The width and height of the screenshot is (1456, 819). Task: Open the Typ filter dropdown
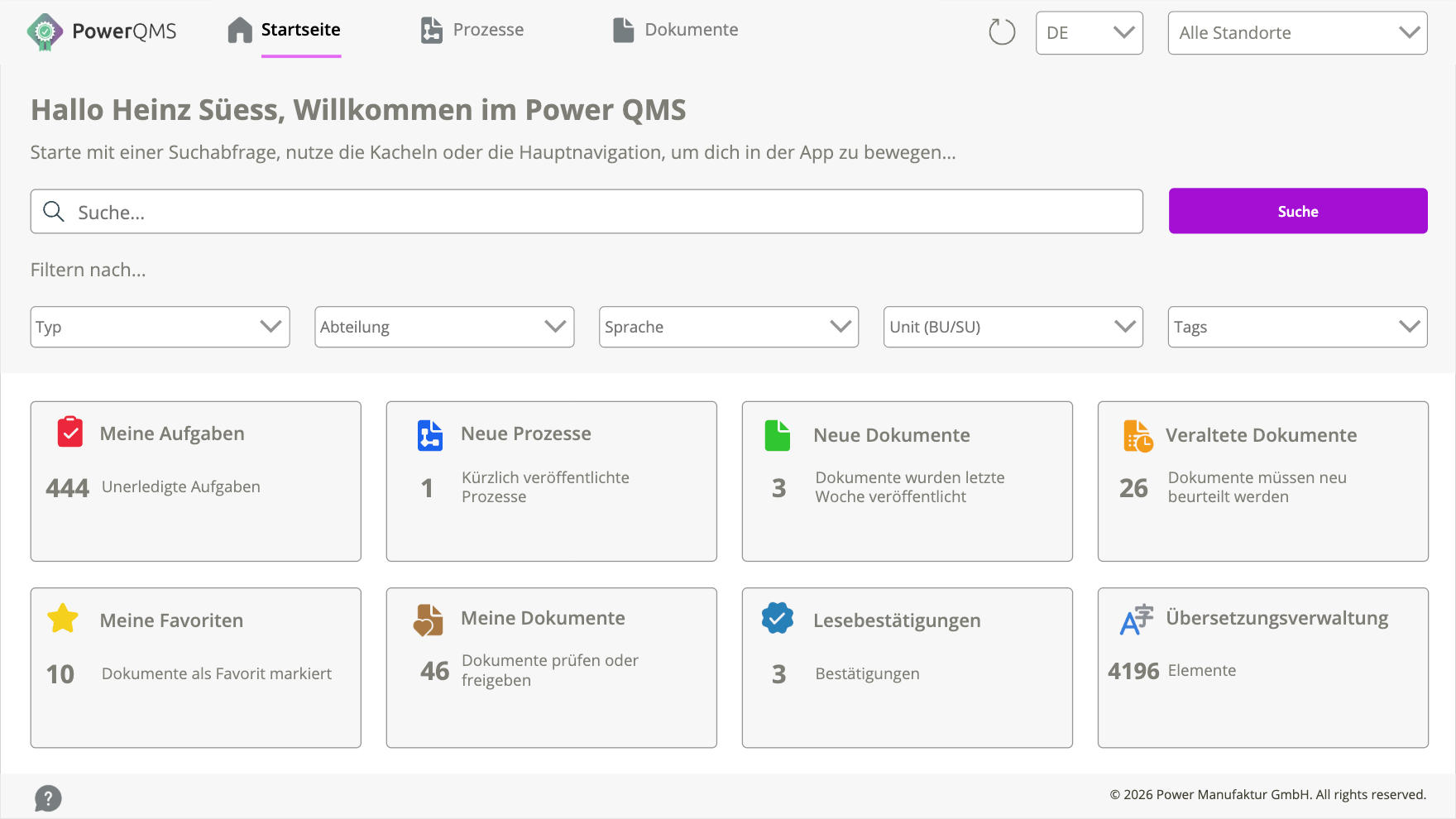[160, 327]
